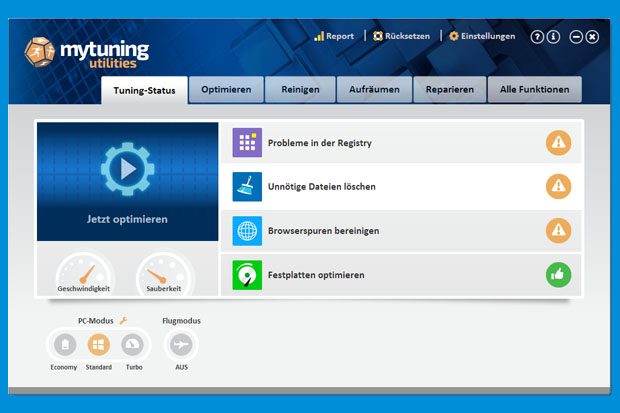Start the Jetzt optimieren play gear
Image resolution: width=620 pixels, height=413 pixels.
pos(127,169)
